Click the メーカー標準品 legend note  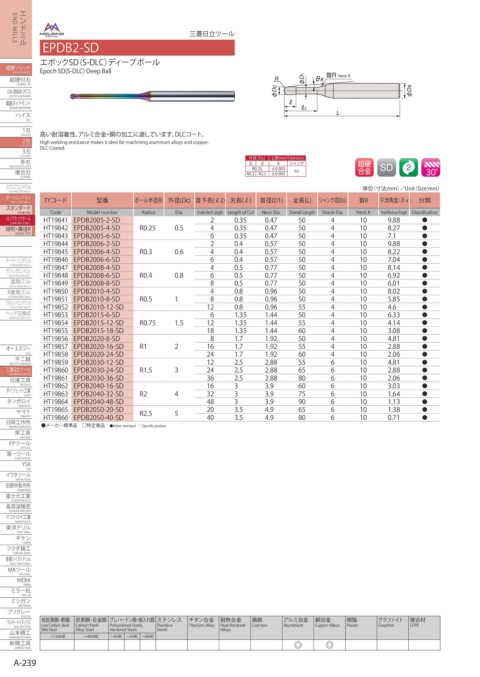(59, 426)
